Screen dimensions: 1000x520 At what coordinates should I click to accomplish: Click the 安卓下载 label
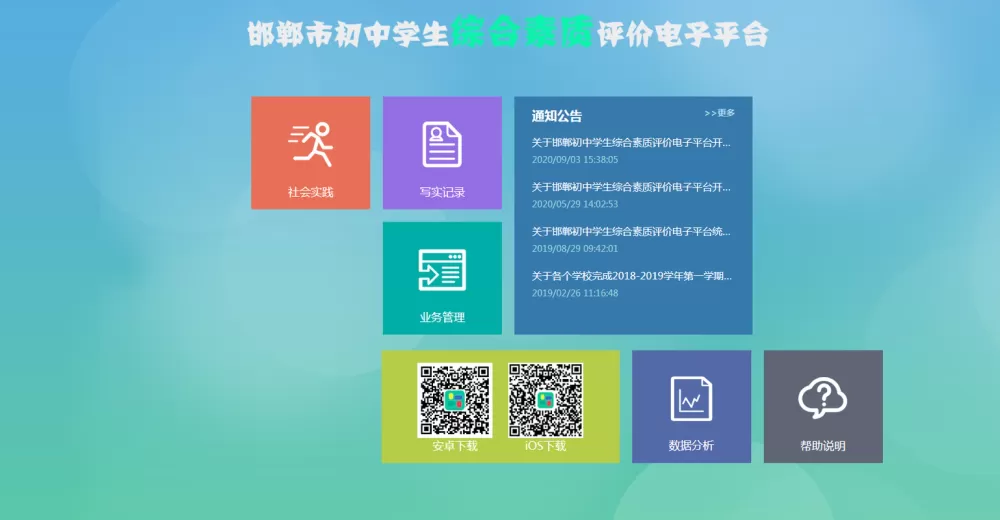(x=455, y=446)
